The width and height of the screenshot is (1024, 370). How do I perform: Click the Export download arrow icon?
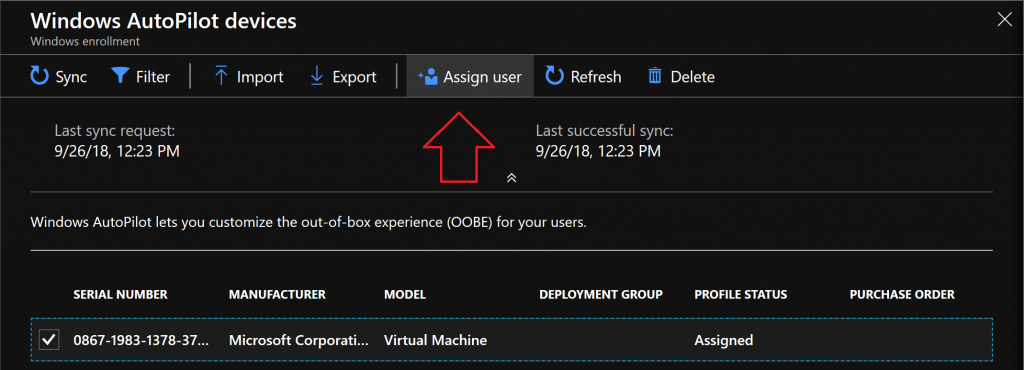(x=317, y=77)
